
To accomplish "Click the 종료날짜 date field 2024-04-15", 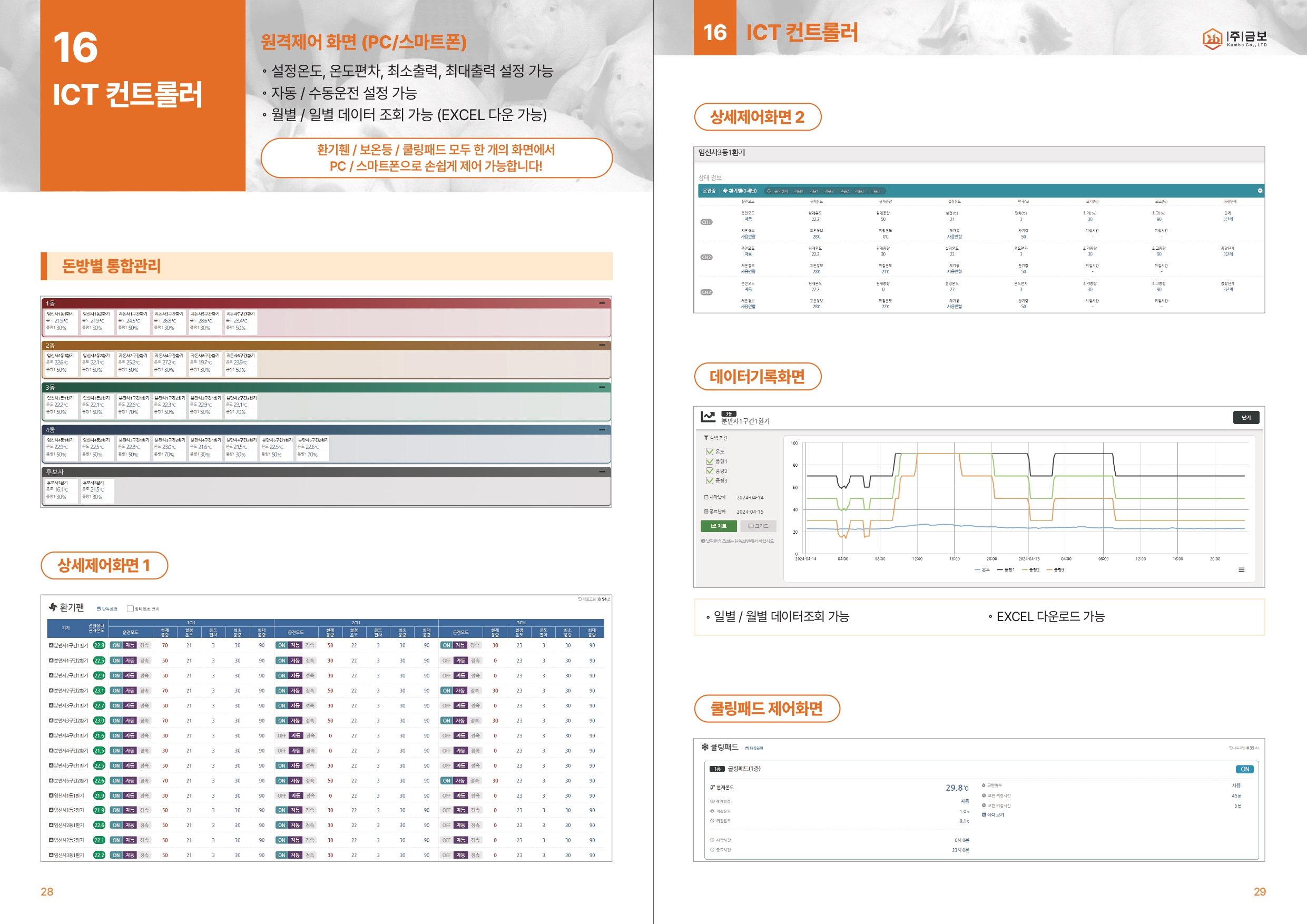I will pyautogui.click(x=750, y=512).
